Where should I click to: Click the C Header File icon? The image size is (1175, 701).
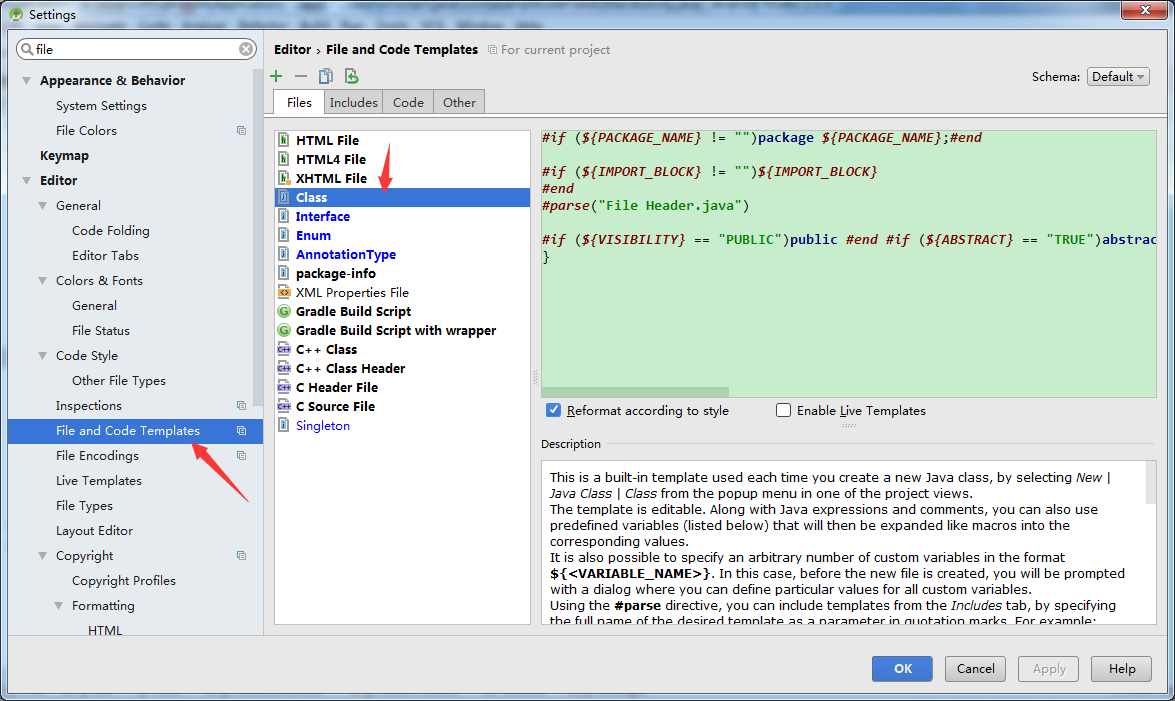tap(284, 387)
